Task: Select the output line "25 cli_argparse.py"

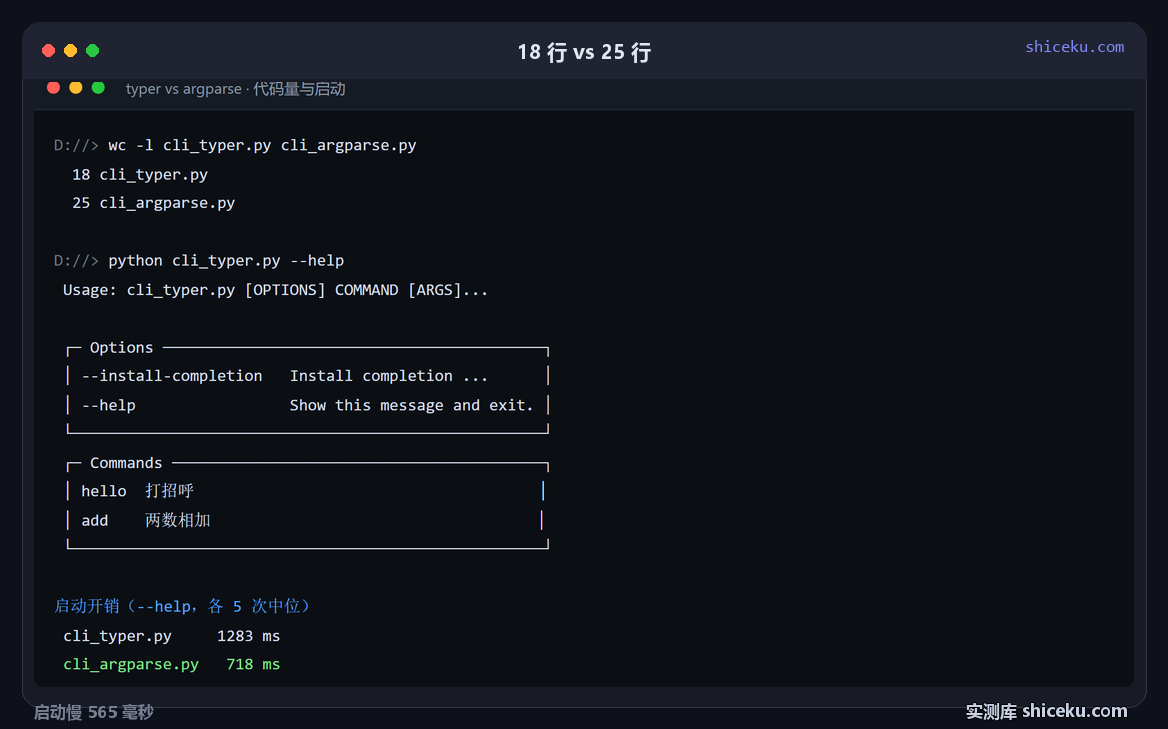Action: (x=153, y=203)
